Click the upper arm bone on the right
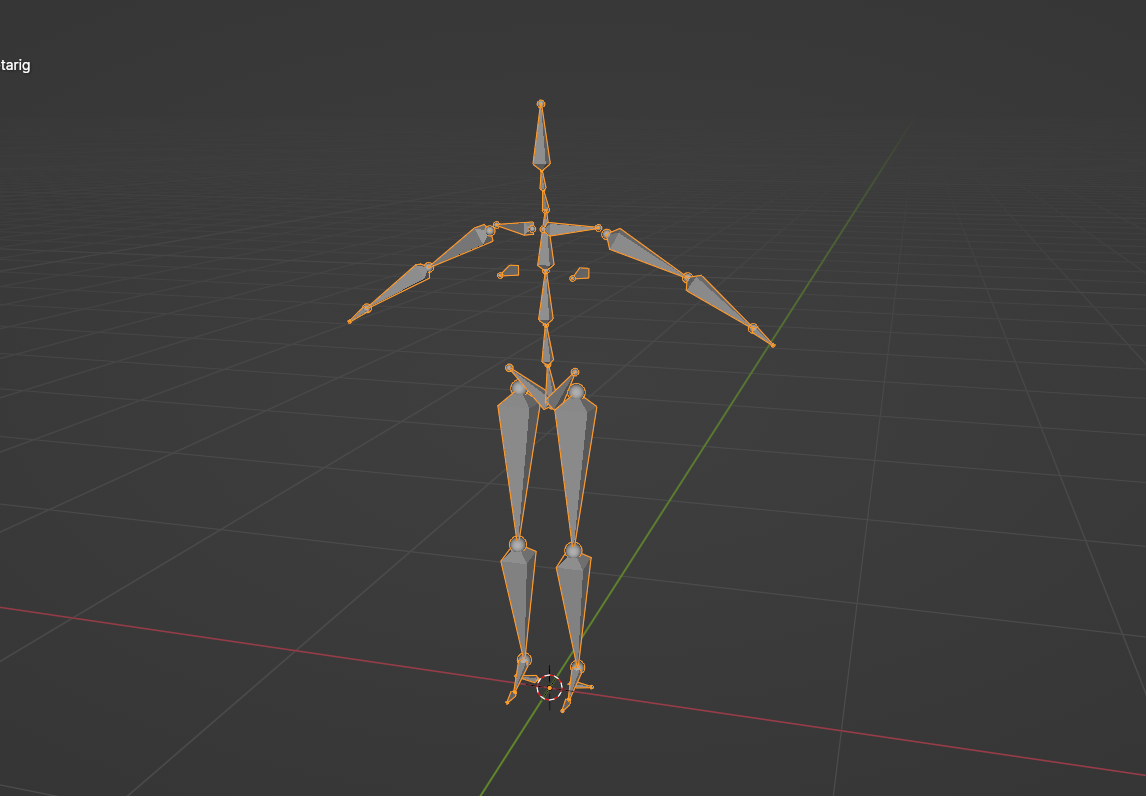 point(644,253)
